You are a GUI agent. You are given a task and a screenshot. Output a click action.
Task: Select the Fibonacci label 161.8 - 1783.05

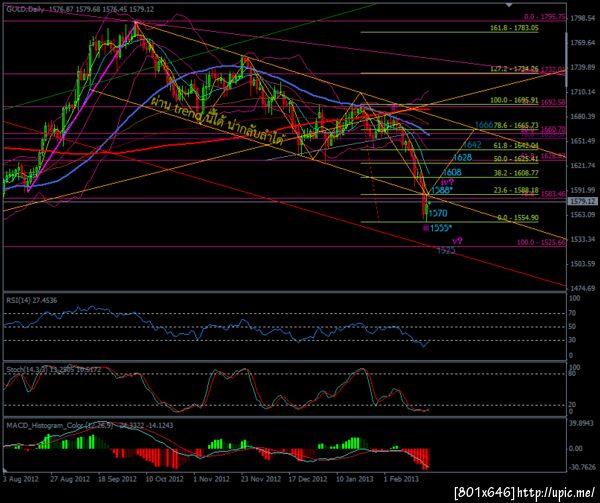click(514, 28)
